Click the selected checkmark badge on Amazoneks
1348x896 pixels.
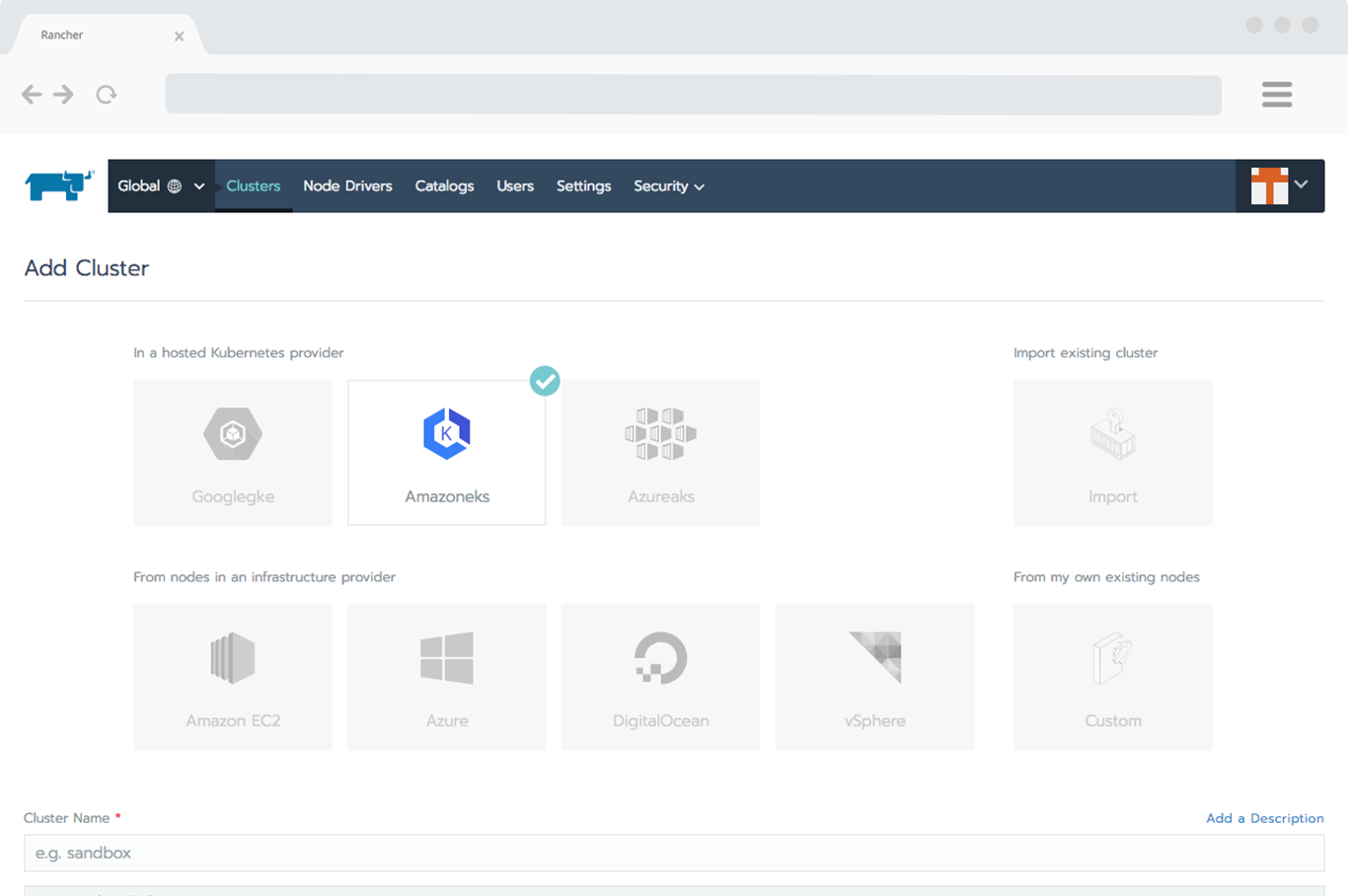545,381
